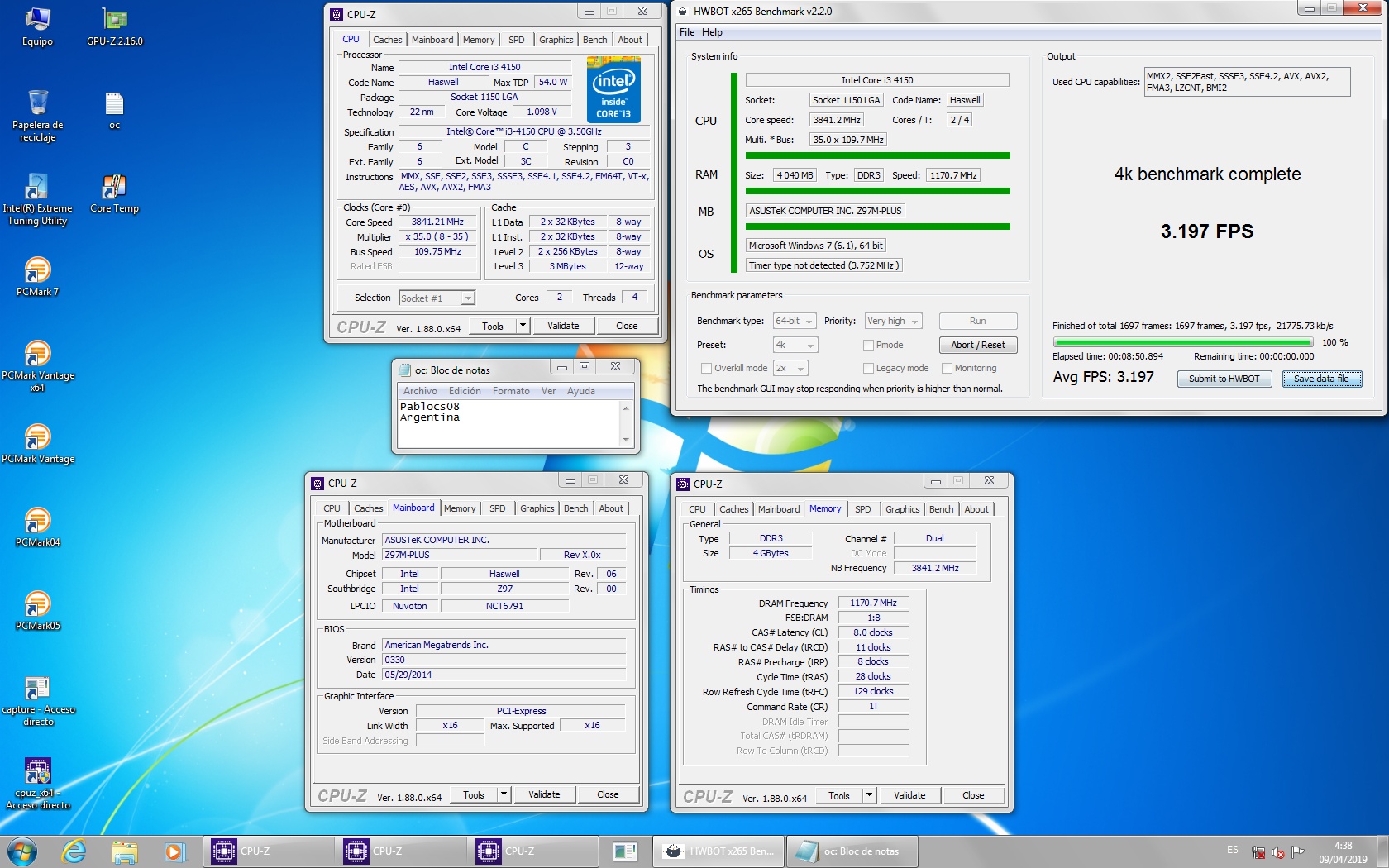Open the oc text file icon
The width and height of the screenshot is (1389, 868).
tap(114, 111)
